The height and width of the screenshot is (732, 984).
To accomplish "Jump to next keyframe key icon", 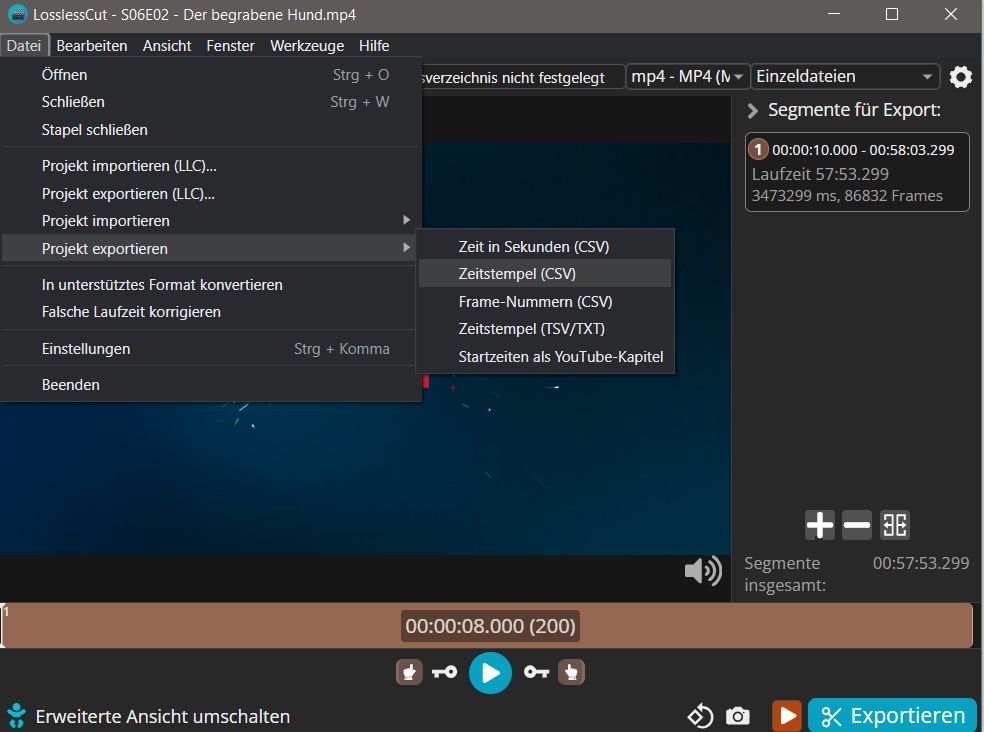I will pos(537,672).
